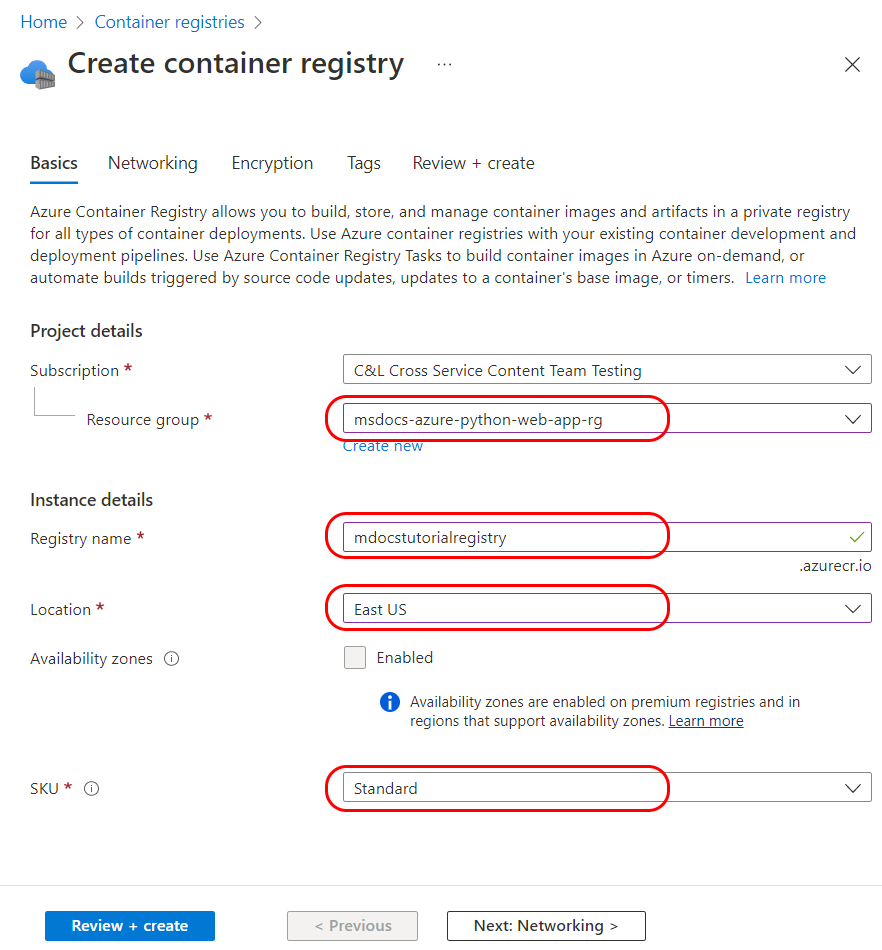Open the Encryption tab

(272, 163)
